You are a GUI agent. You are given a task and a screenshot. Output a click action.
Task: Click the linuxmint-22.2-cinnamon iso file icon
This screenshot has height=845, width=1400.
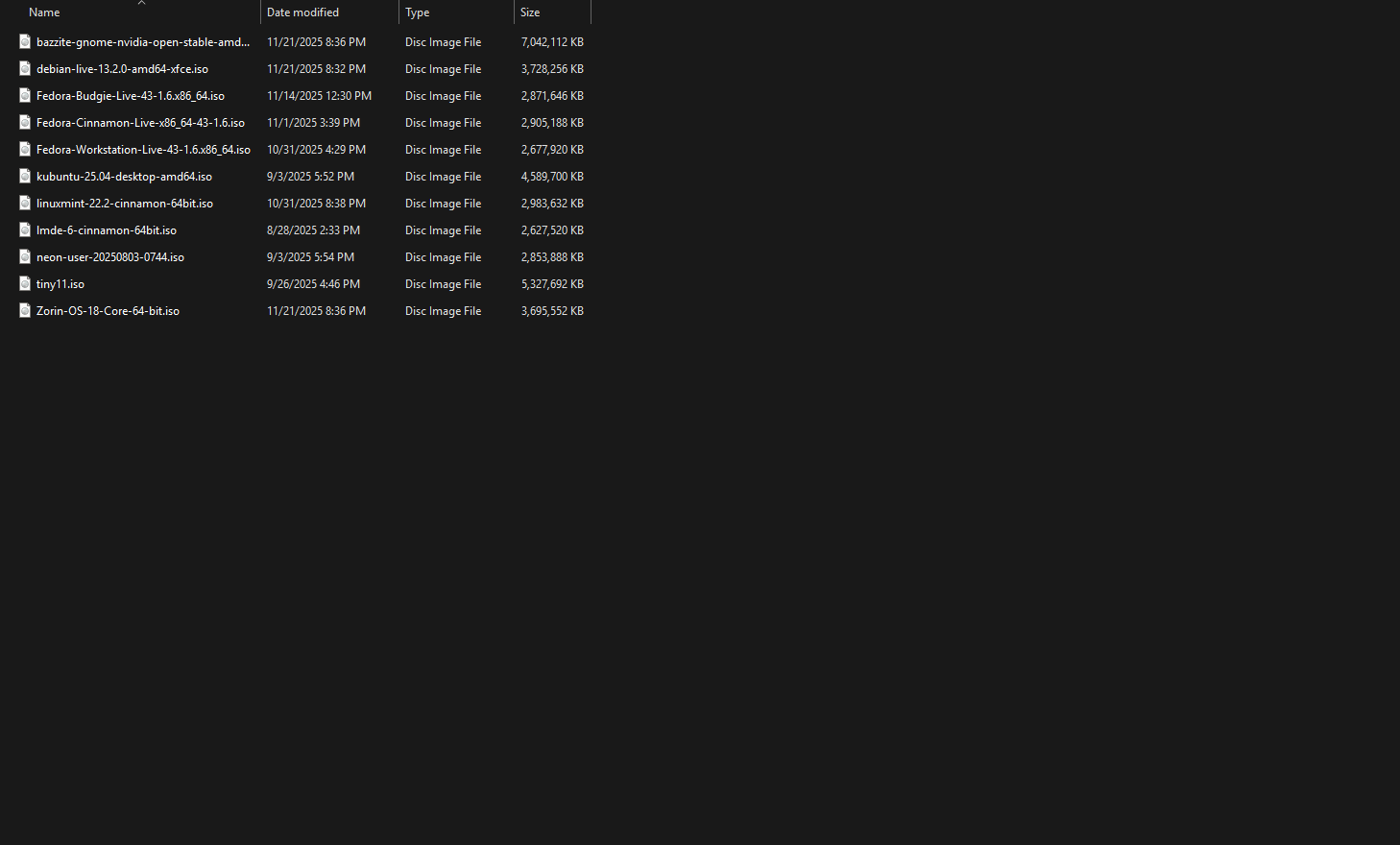click(x=25, y=203)
